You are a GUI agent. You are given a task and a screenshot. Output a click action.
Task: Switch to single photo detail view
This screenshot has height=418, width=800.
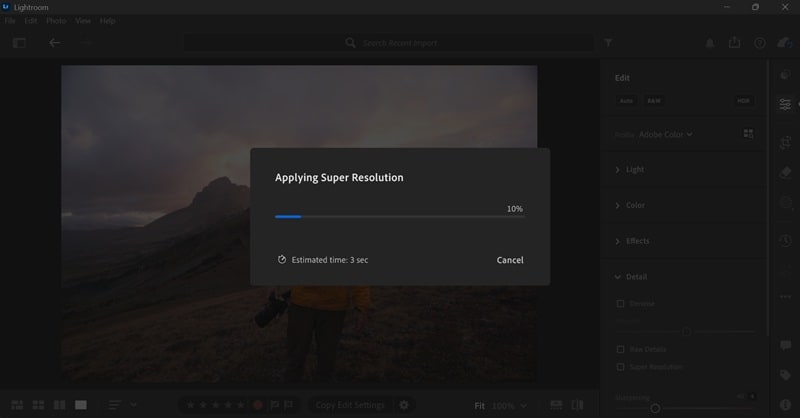81,405
